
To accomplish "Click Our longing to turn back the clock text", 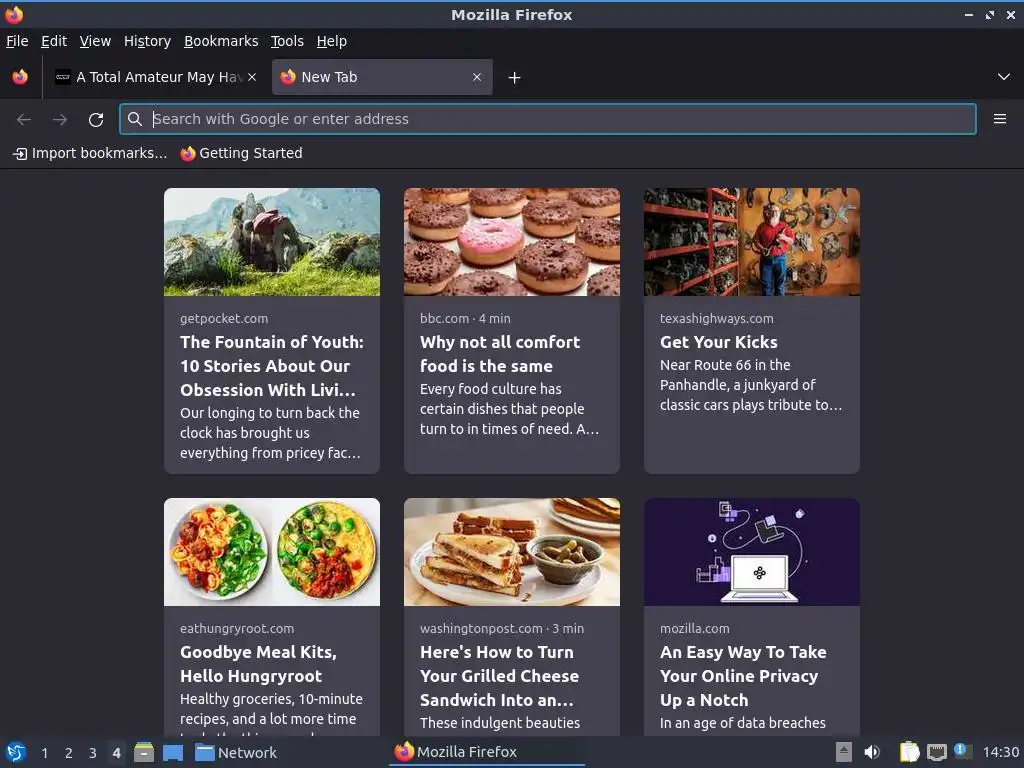I will point(270,433).
